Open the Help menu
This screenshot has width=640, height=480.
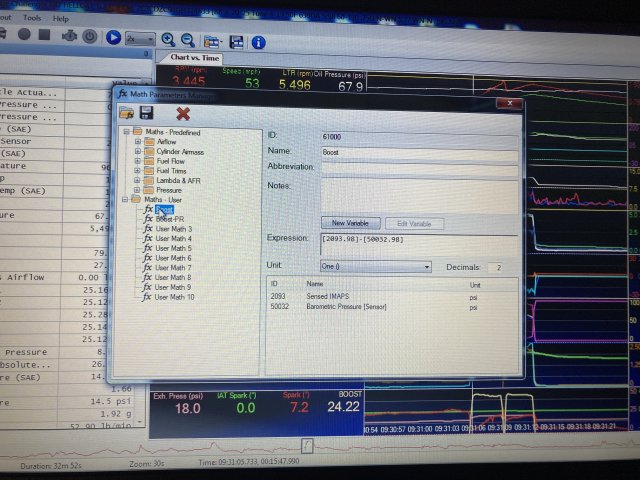pyautogui.click(x=61, y=18)
